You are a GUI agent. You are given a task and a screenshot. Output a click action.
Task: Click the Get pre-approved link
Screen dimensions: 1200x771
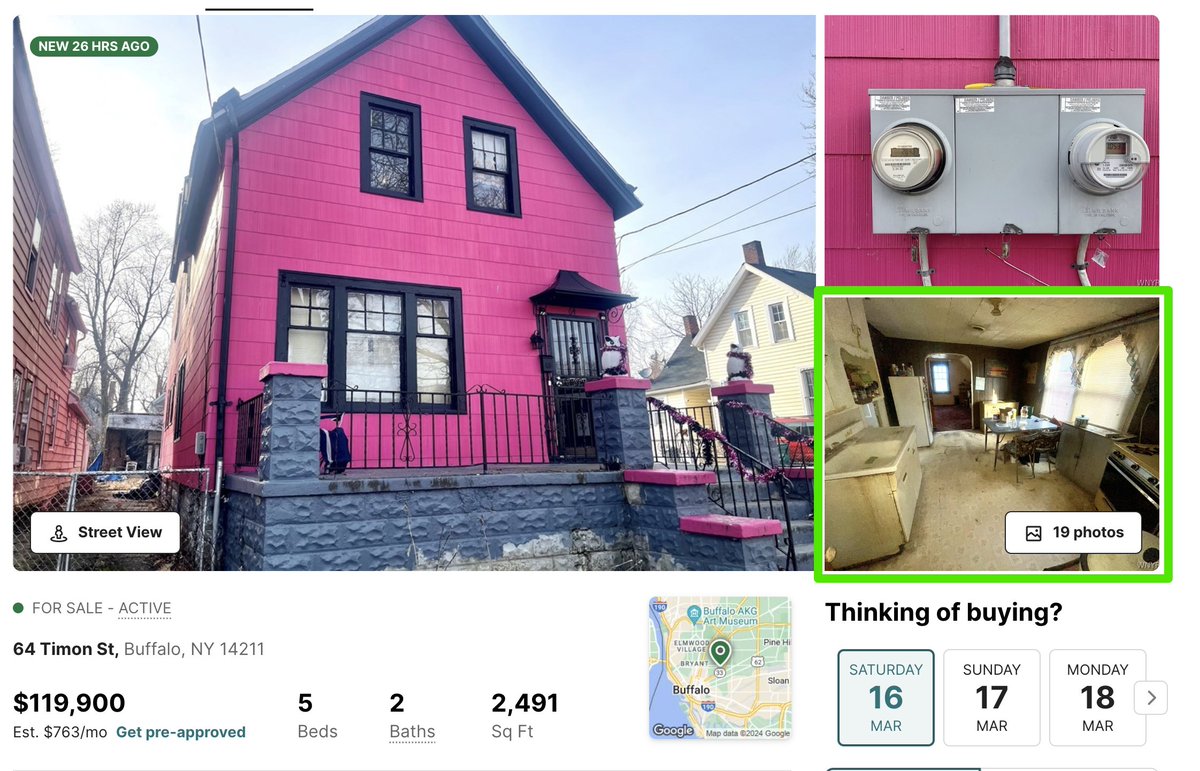point(181,732)
